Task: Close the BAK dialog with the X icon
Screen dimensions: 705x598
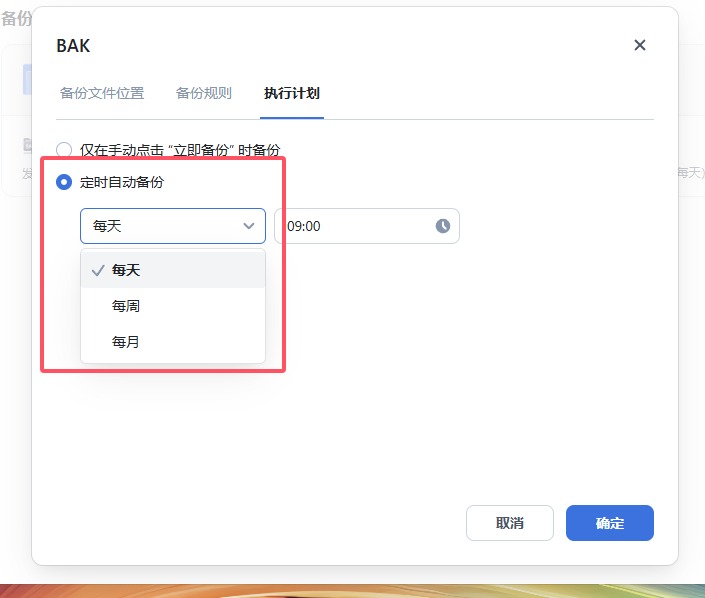Action: [639, 45]
